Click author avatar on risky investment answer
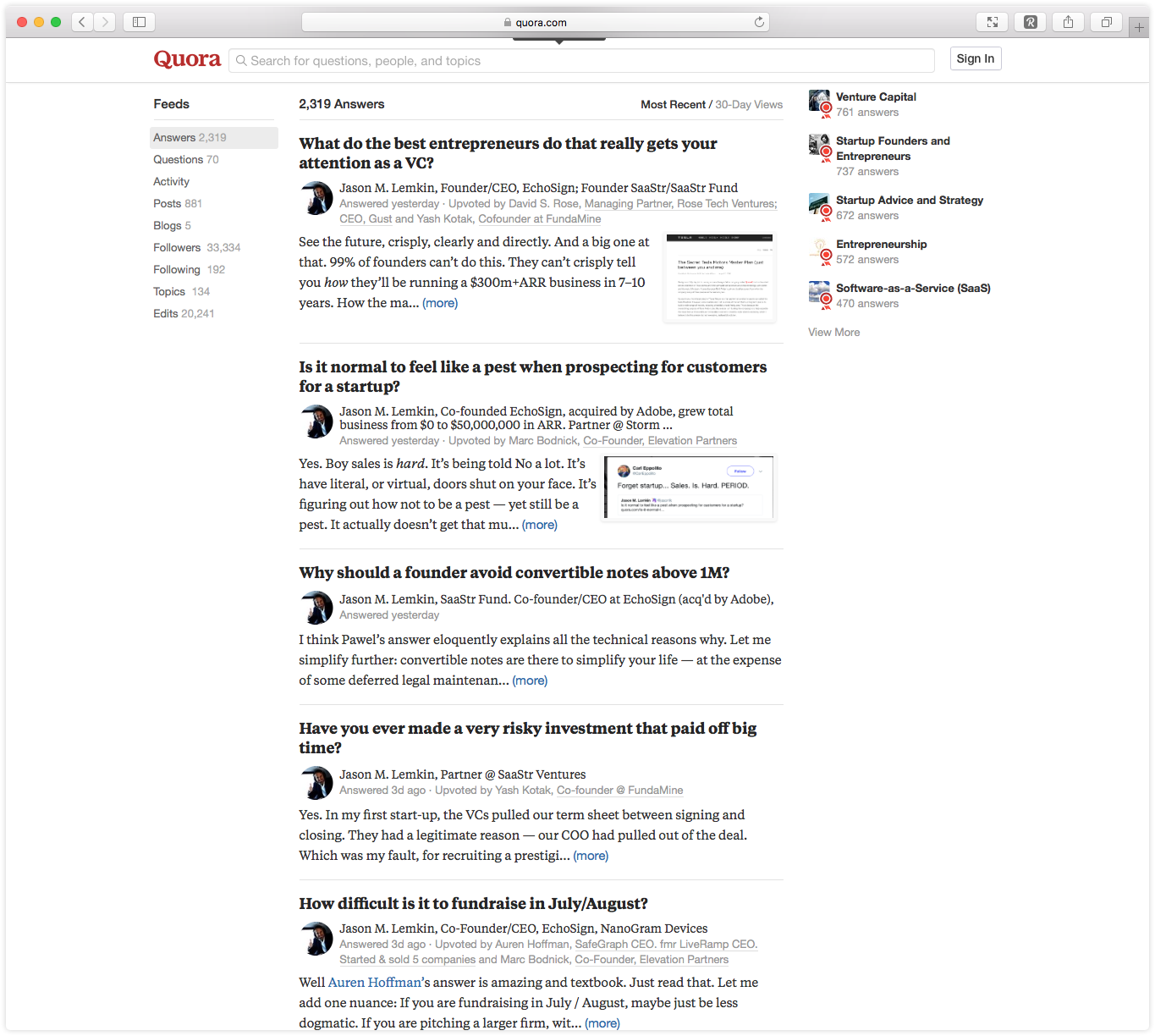This screenshot has width=1155, height=1036. [316, 783]
